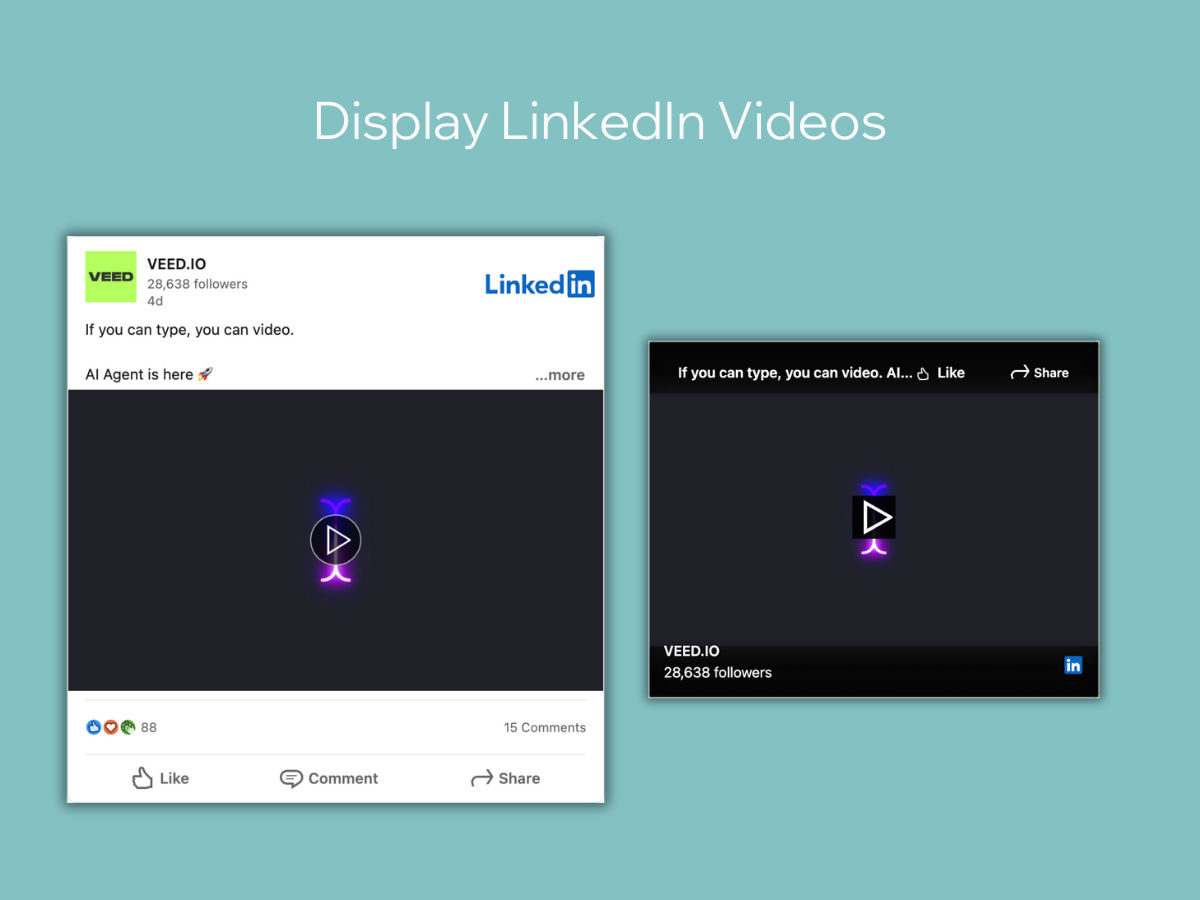This screenshot has width=1200, height=900.
Task: Click the red heart reaction icon
Action: coord(111,727)
